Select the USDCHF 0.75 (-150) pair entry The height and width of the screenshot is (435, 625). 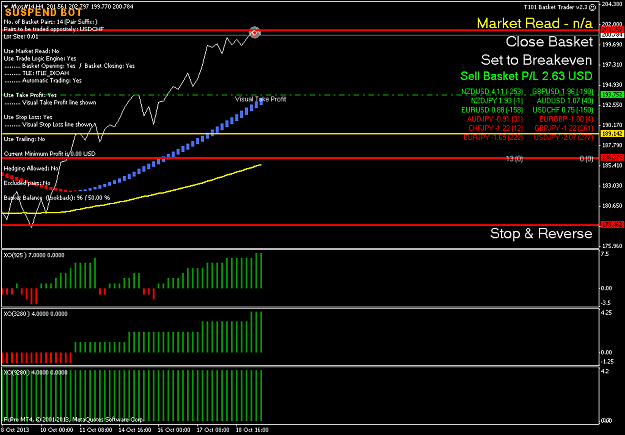coord(563,110)
